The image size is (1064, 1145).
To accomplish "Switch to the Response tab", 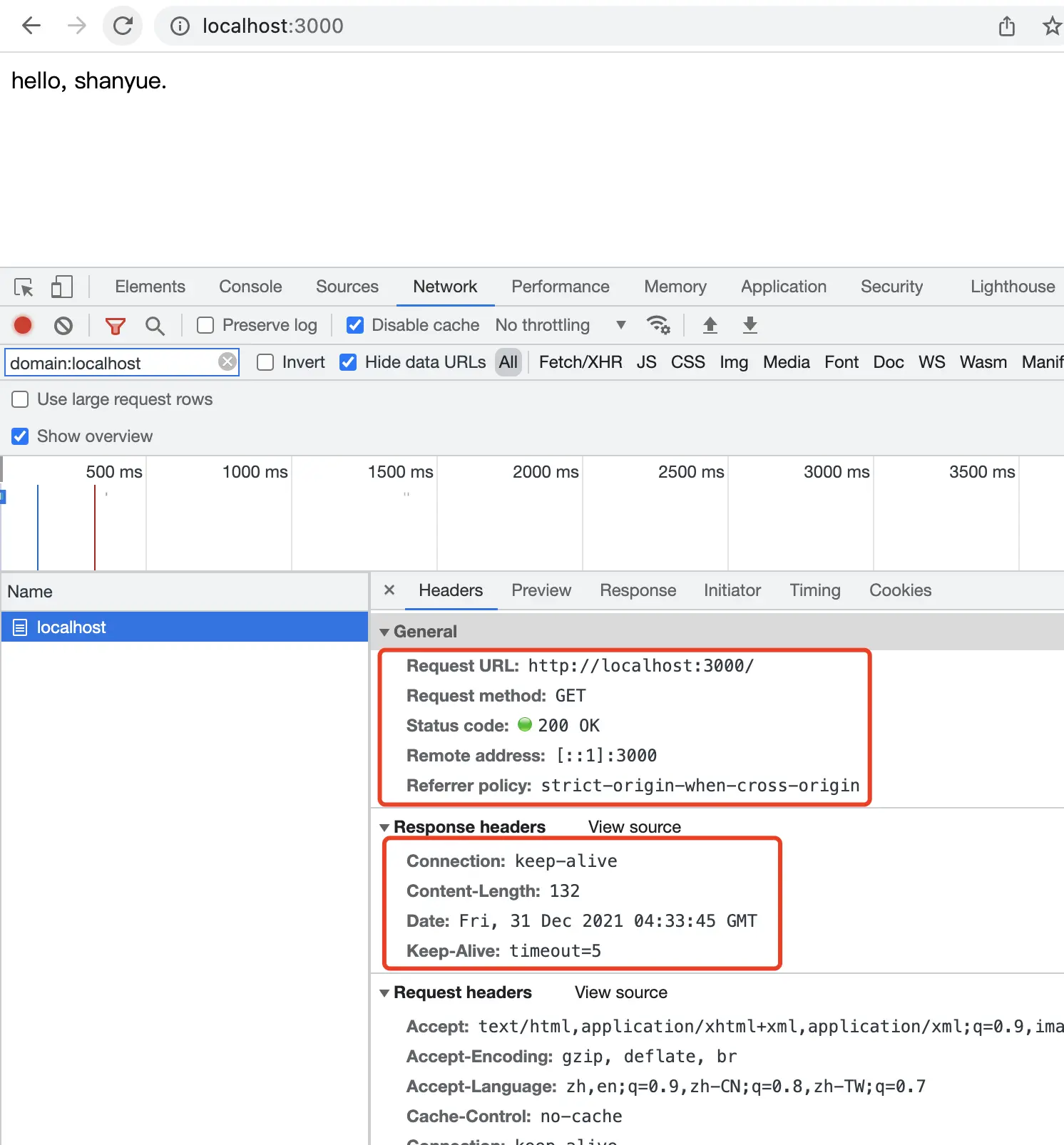I will click(x=638, y=590).
